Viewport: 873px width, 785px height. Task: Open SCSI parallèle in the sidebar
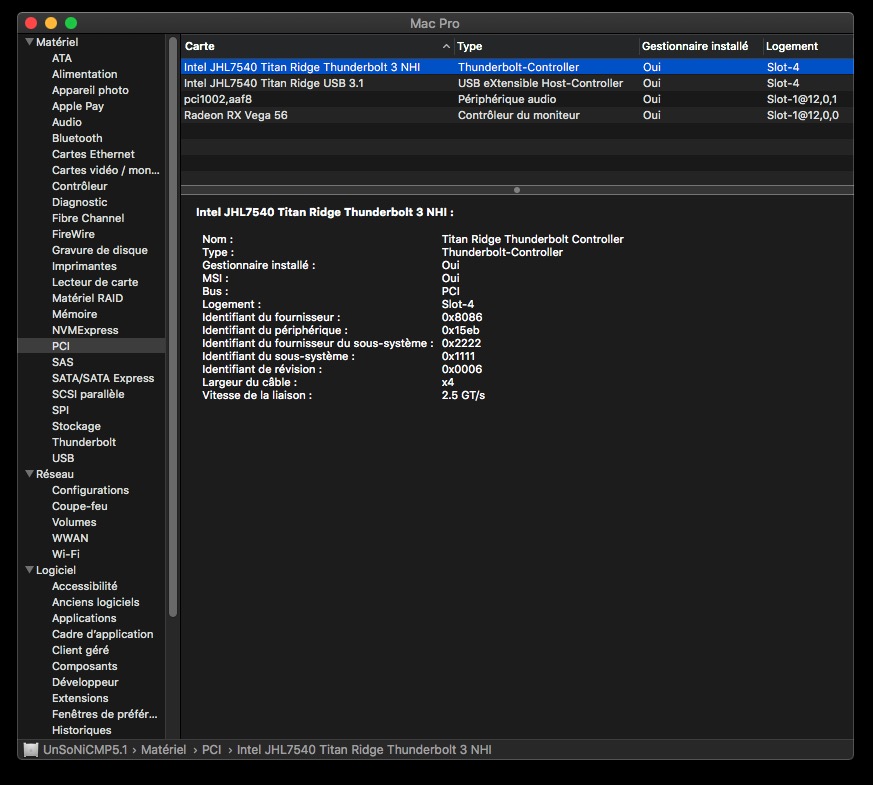[x=88, y=394]
